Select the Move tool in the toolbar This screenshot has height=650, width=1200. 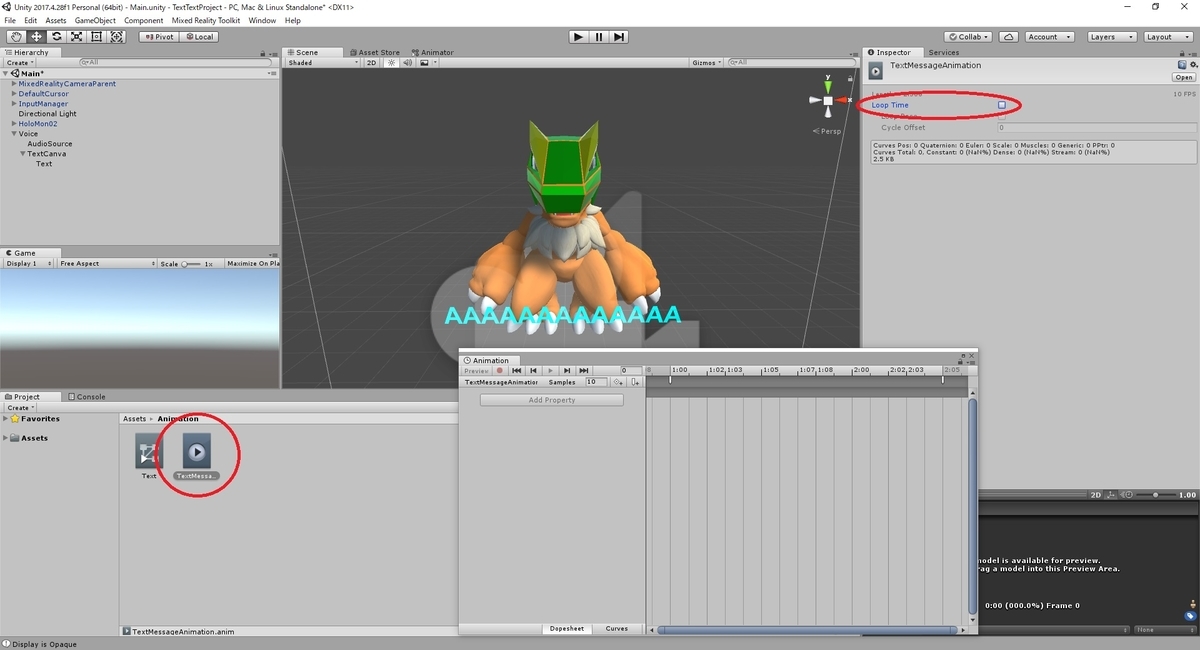pos(36,37)
